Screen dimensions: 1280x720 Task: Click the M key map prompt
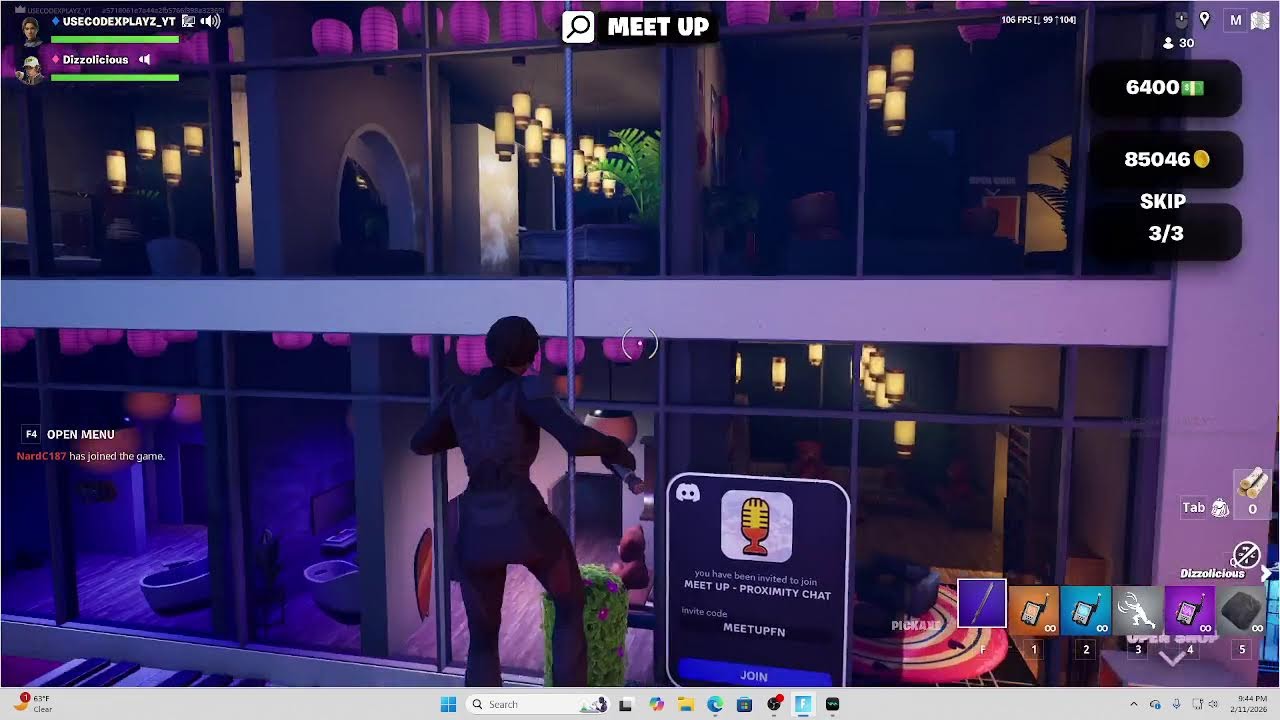1236,20
